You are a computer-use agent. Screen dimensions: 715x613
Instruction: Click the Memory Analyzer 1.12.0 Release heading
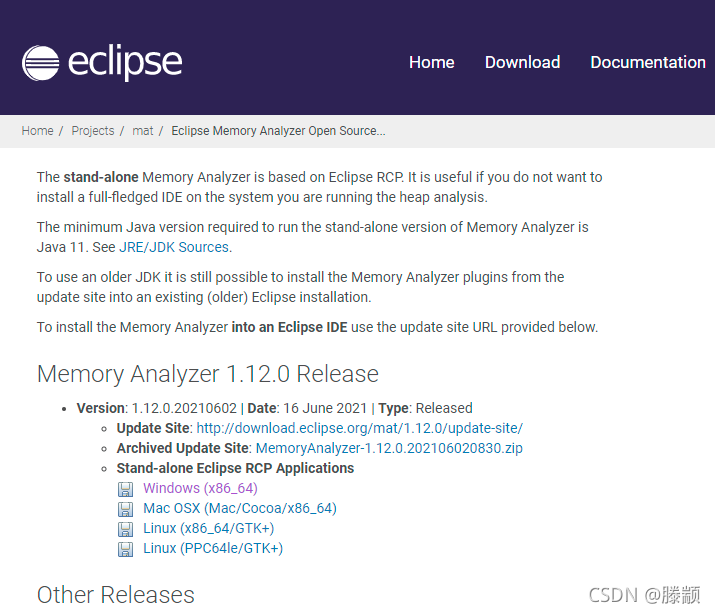(x=207, y=374)
